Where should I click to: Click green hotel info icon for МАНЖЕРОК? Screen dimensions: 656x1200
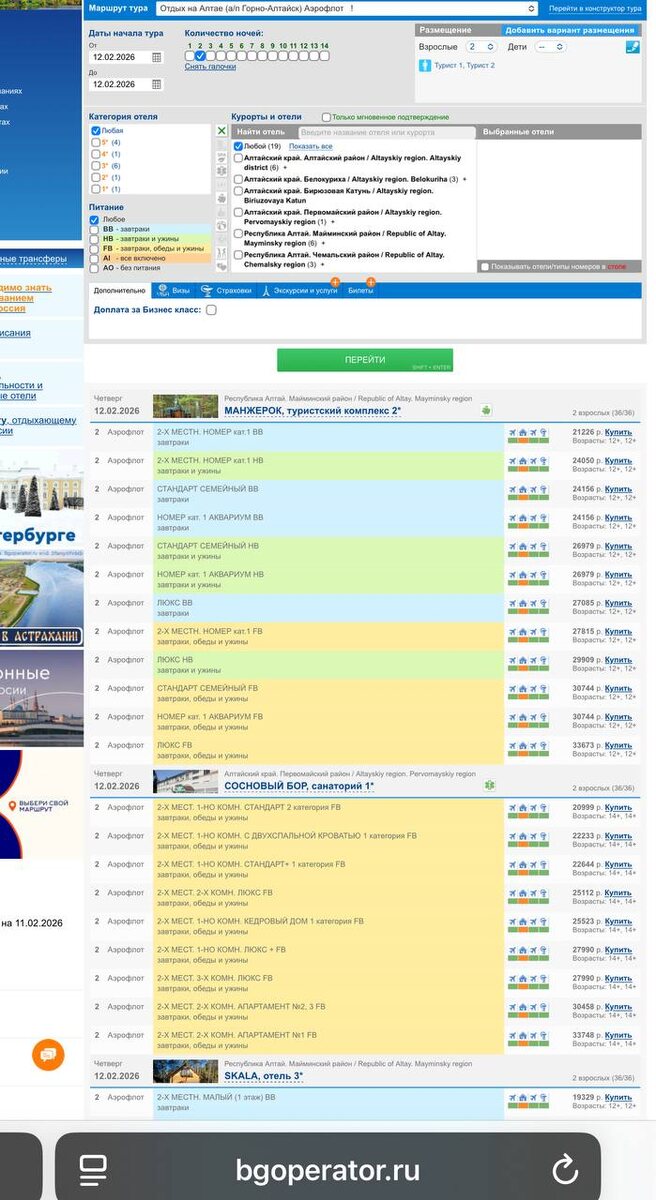486,410
